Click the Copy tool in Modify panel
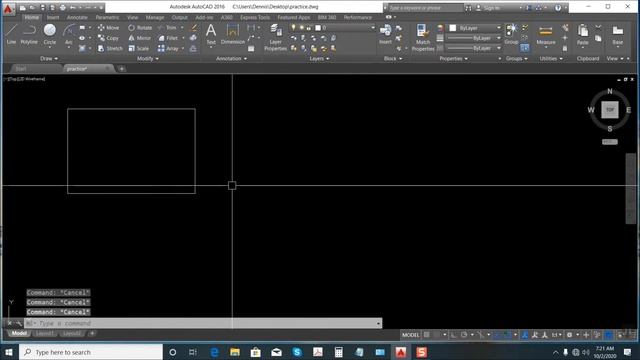Image resolution: width=640 pixels, height=360 pixels. [x=108, y=38]
